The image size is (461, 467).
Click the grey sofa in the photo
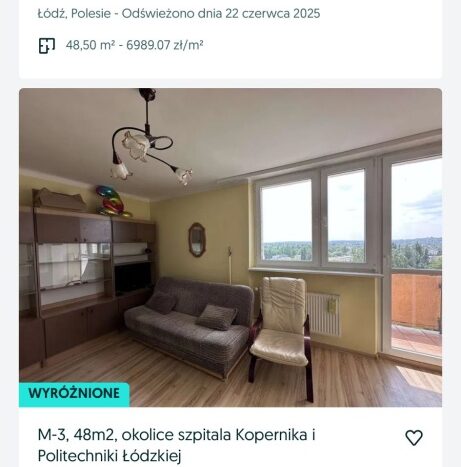(189, 325)
